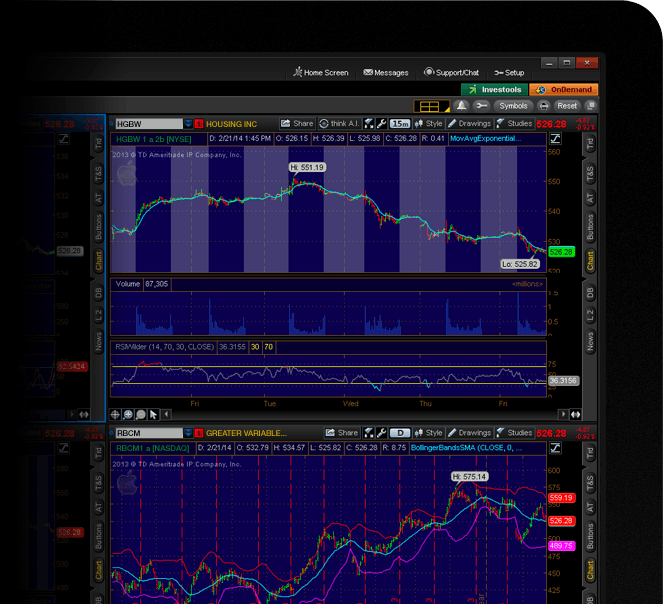Click the detach window icon next to Reset
Image resolution: width=663 pixels, height=604 pixels.
(591, 106)
